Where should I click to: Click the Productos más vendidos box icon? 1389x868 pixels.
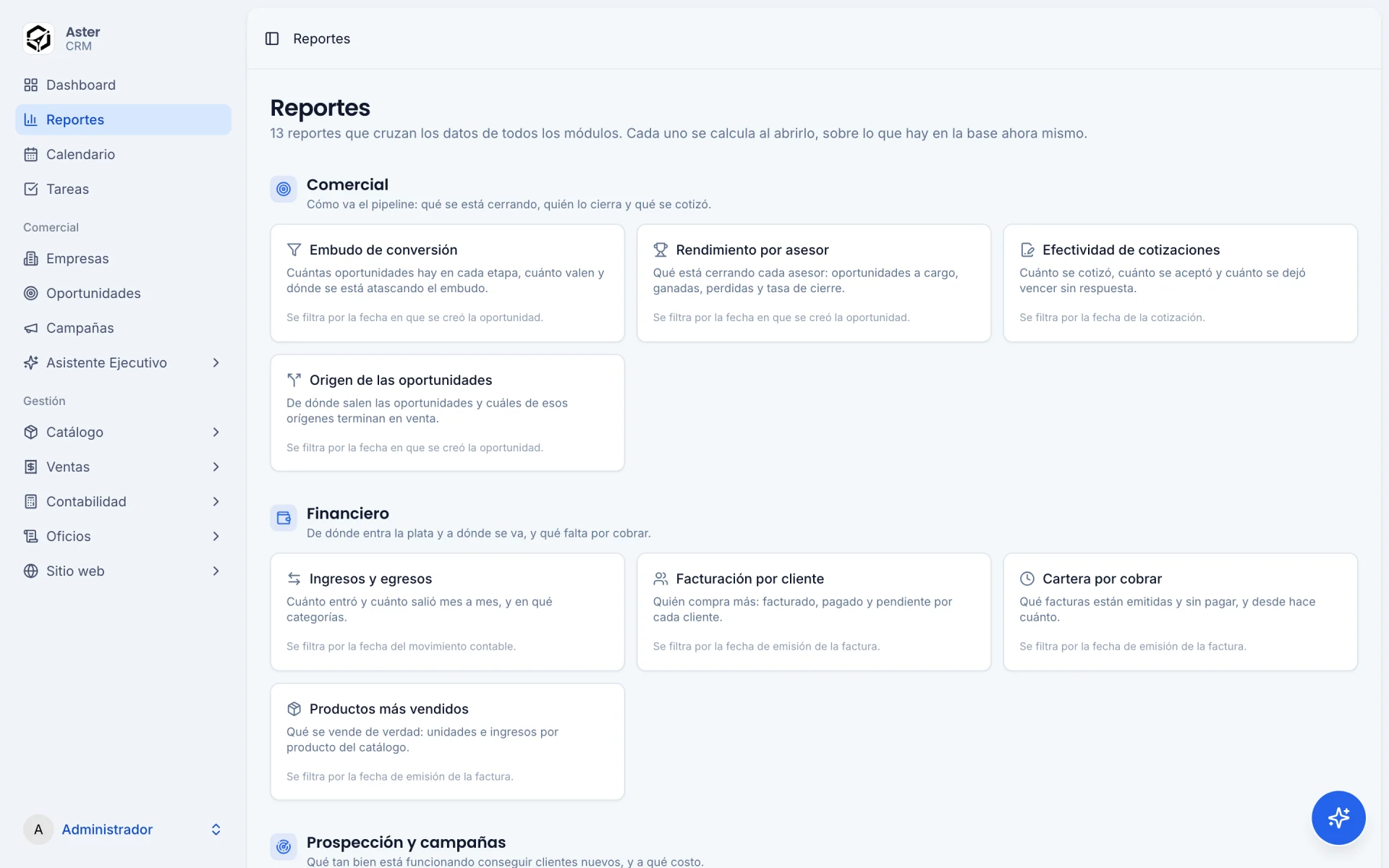pyautogui.click(x=294, y=709)
